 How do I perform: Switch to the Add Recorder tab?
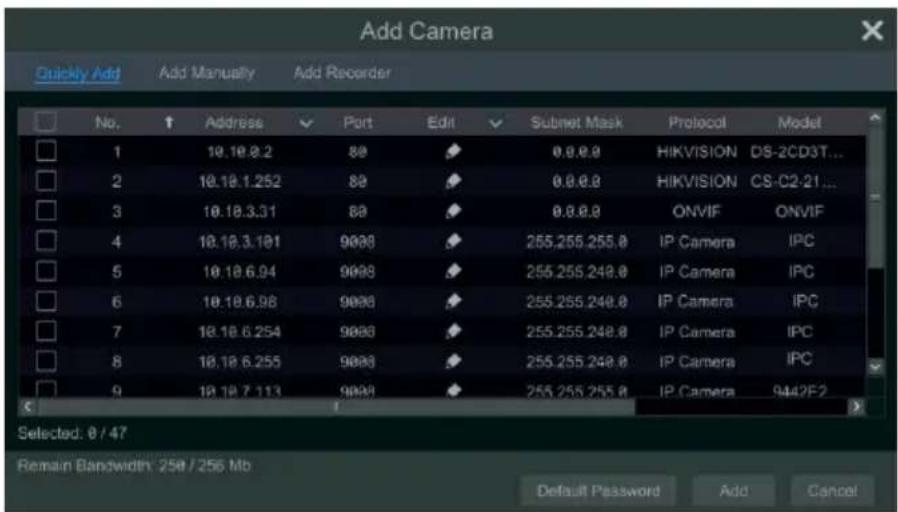click(342, 73)
